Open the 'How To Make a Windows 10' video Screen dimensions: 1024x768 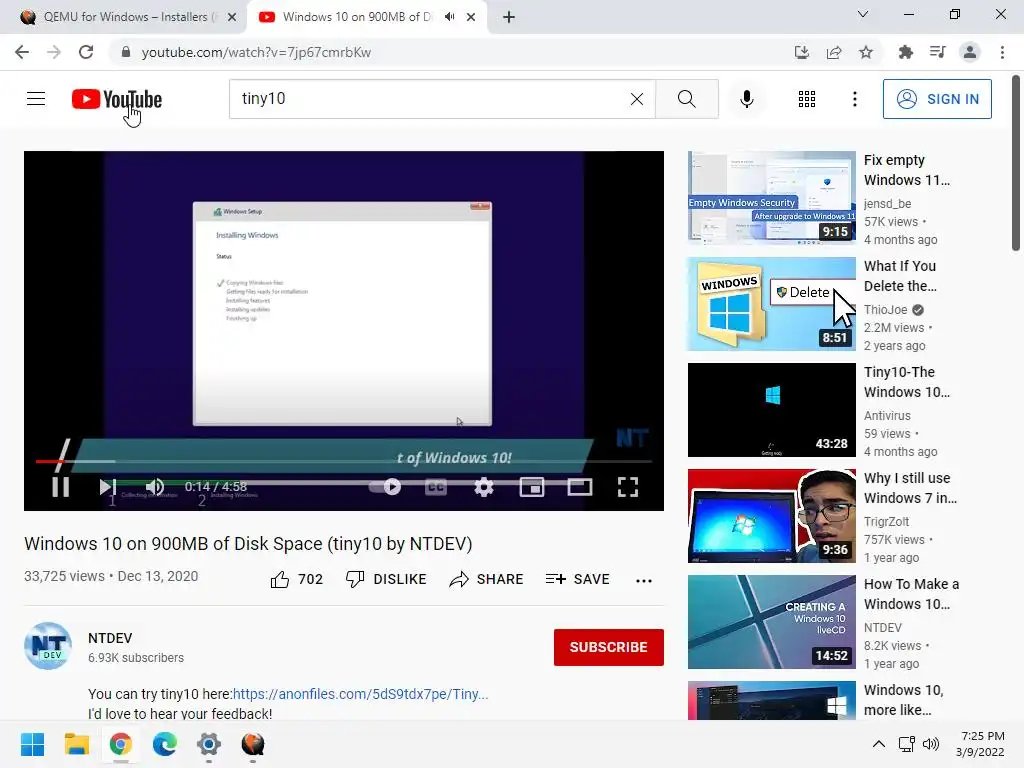click(771, 622)
